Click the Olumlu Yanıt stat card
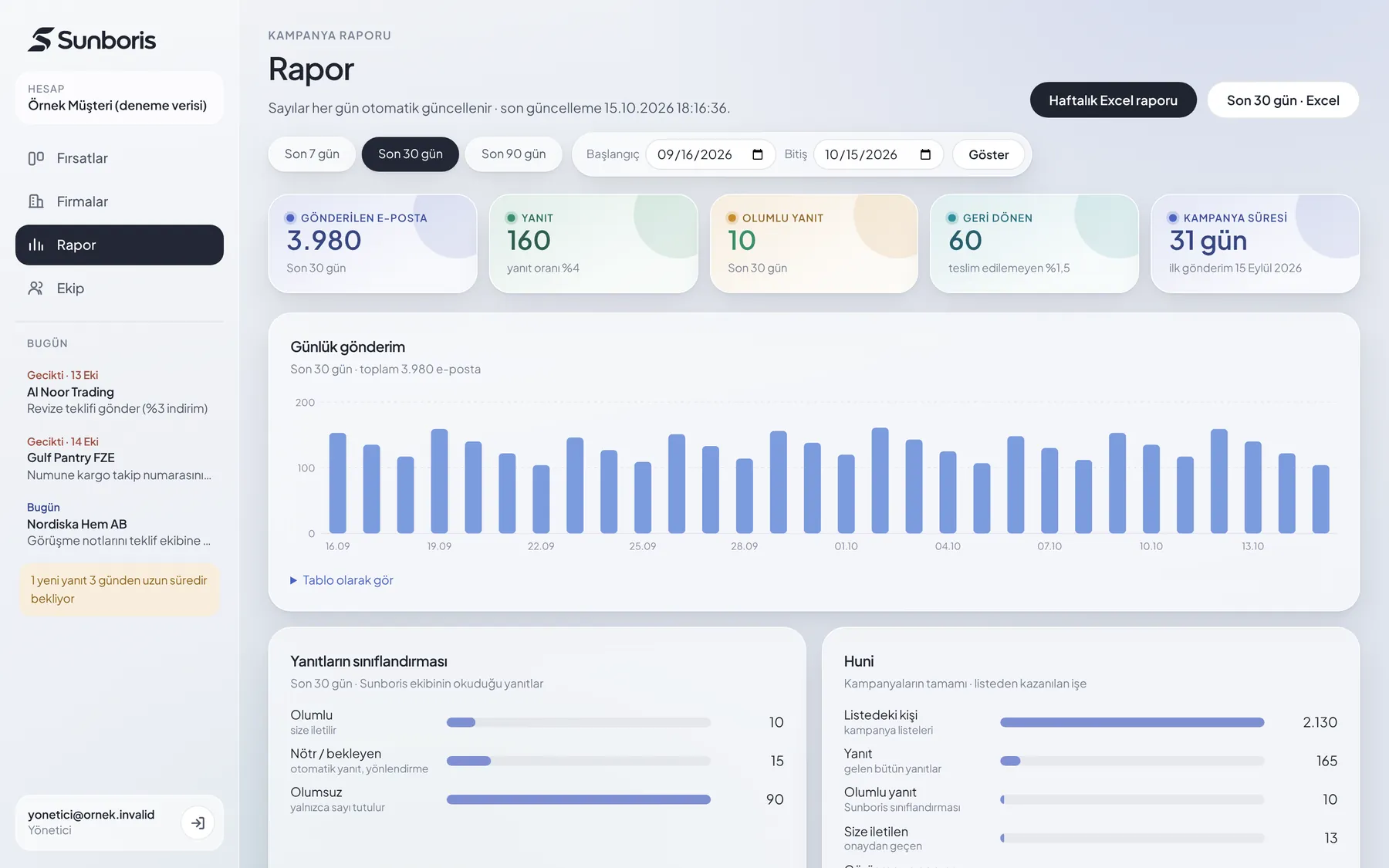 (x=814, y=244)
